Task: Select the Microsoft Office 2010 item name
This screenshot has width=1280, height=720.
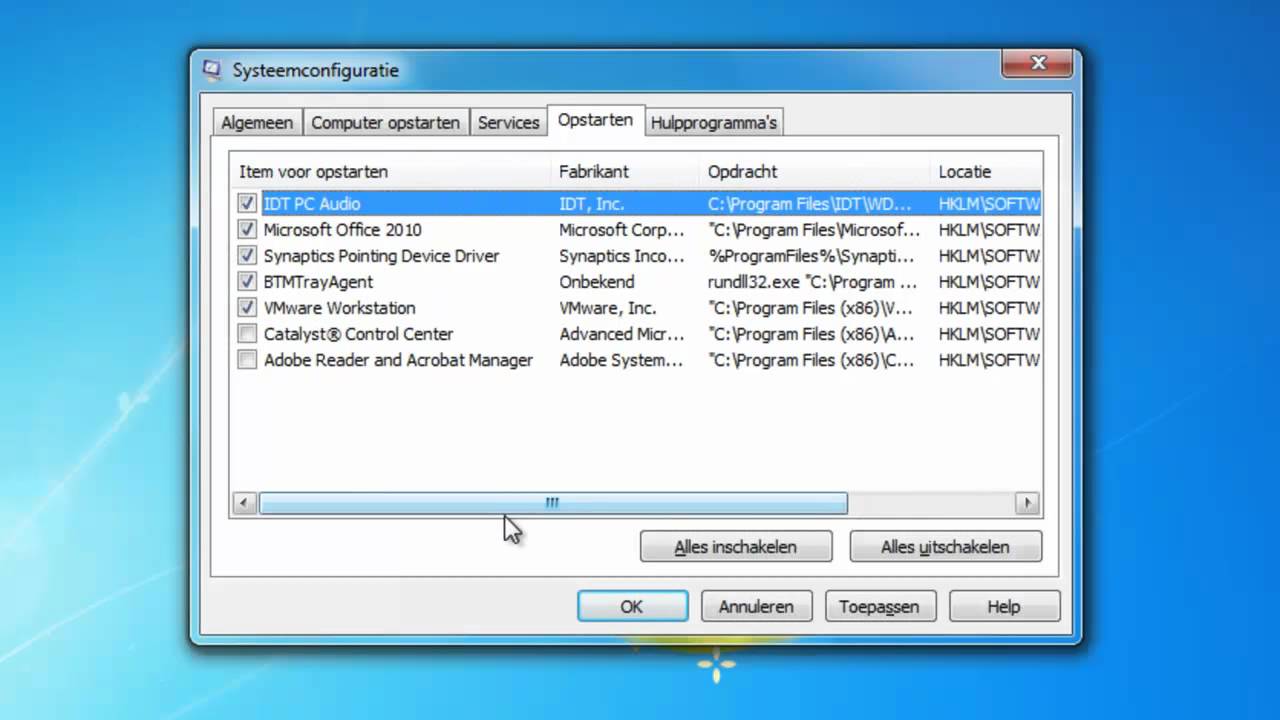Action: point(343,230)
